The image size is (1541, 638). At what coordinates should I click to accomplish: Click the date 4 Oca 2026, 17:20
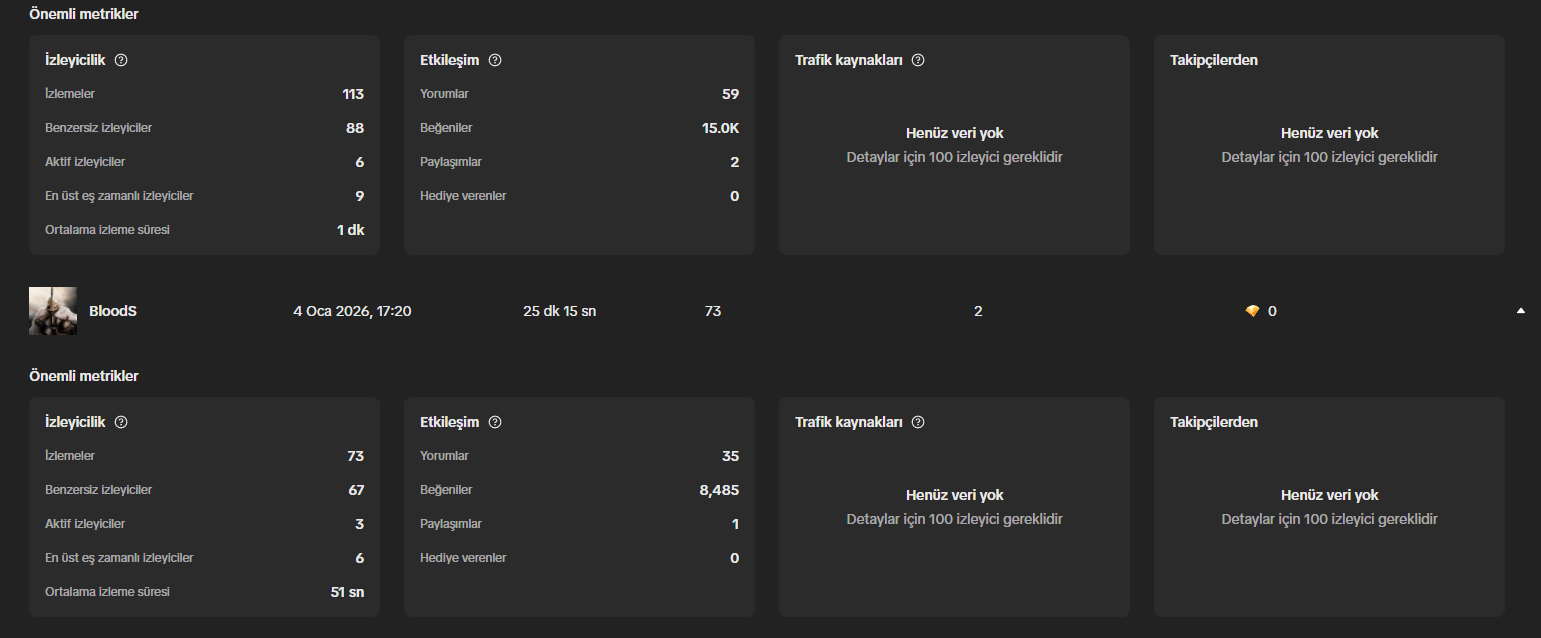pos(352,311)
